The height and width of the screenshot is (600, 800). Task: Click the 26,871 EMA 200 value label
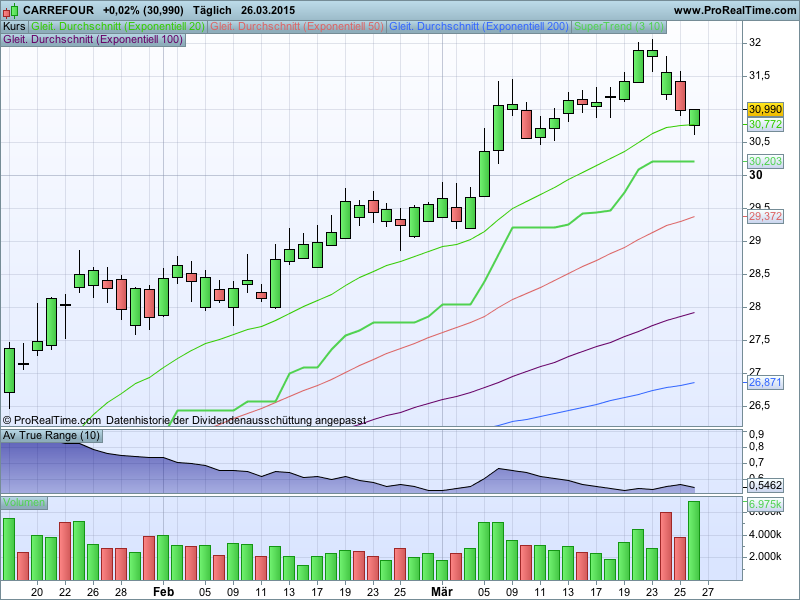pos(765,382)
